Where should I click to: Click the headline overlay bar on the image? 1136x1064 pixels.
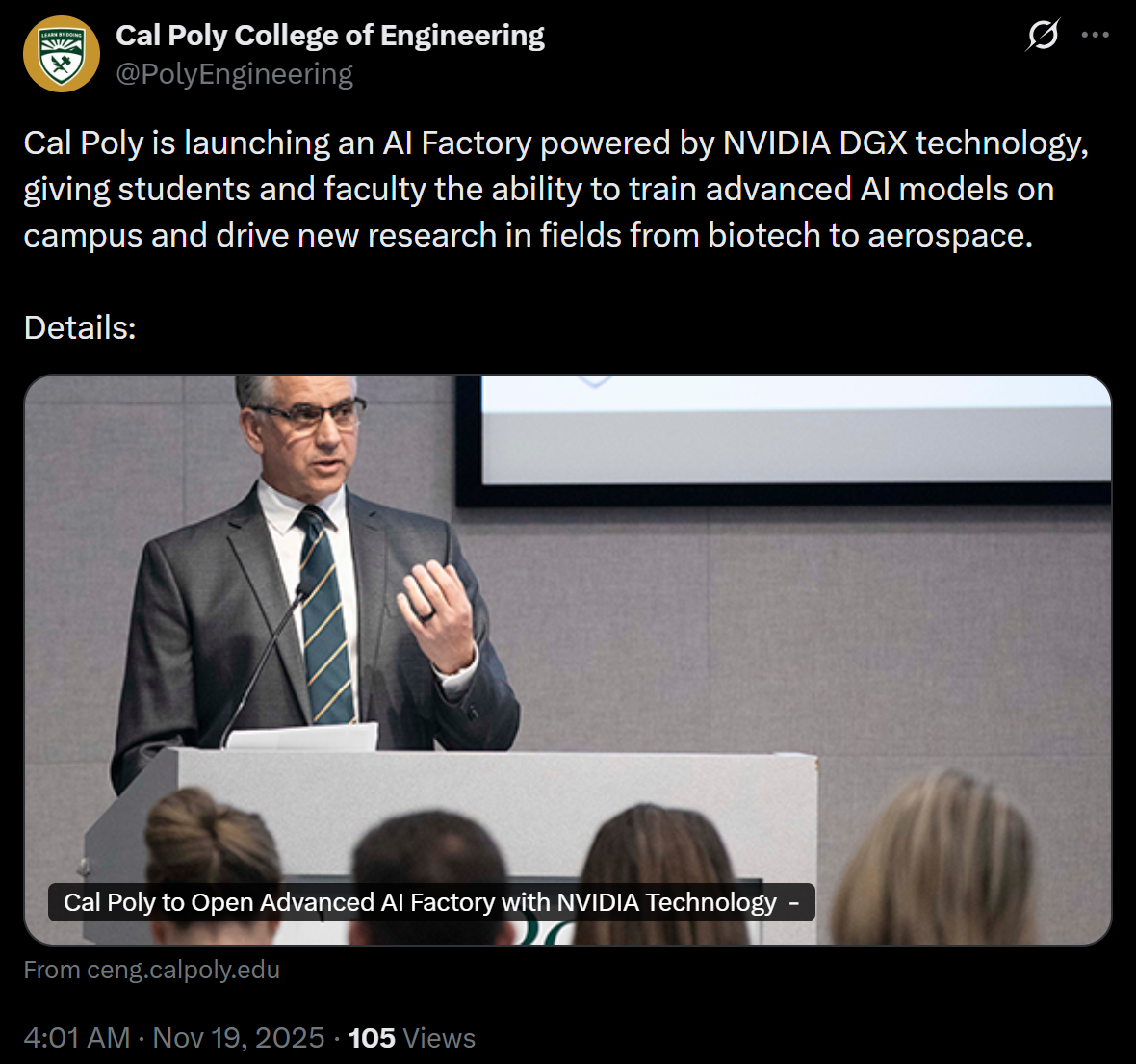point(429,902)
